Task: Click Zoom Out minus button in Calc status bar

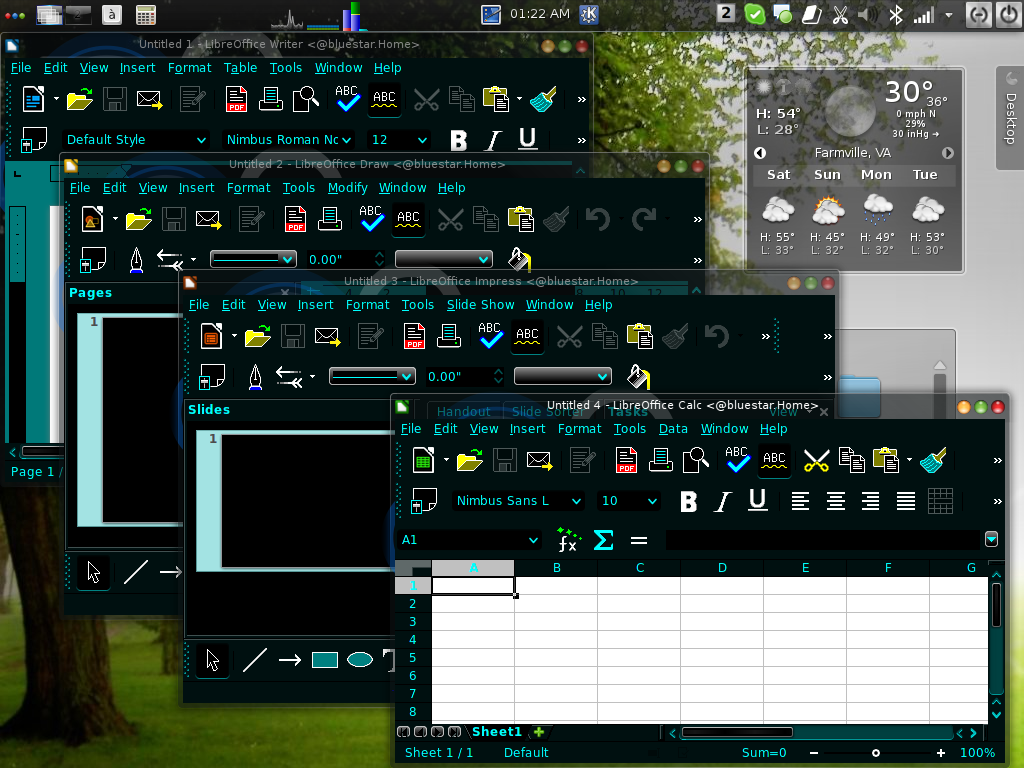Action: [814, 753]
